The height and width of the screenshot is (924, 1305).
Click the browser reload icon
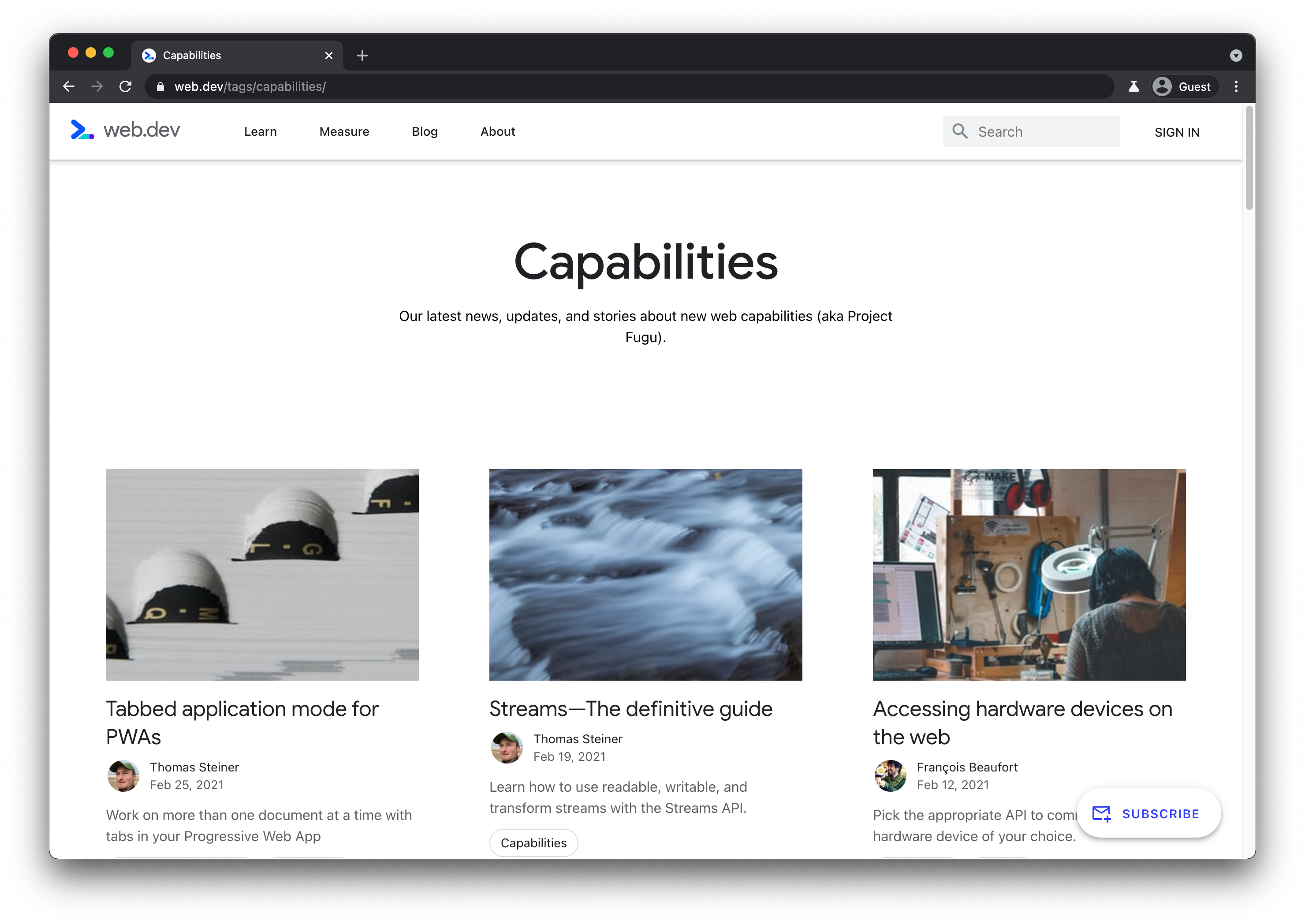[125, 86]
